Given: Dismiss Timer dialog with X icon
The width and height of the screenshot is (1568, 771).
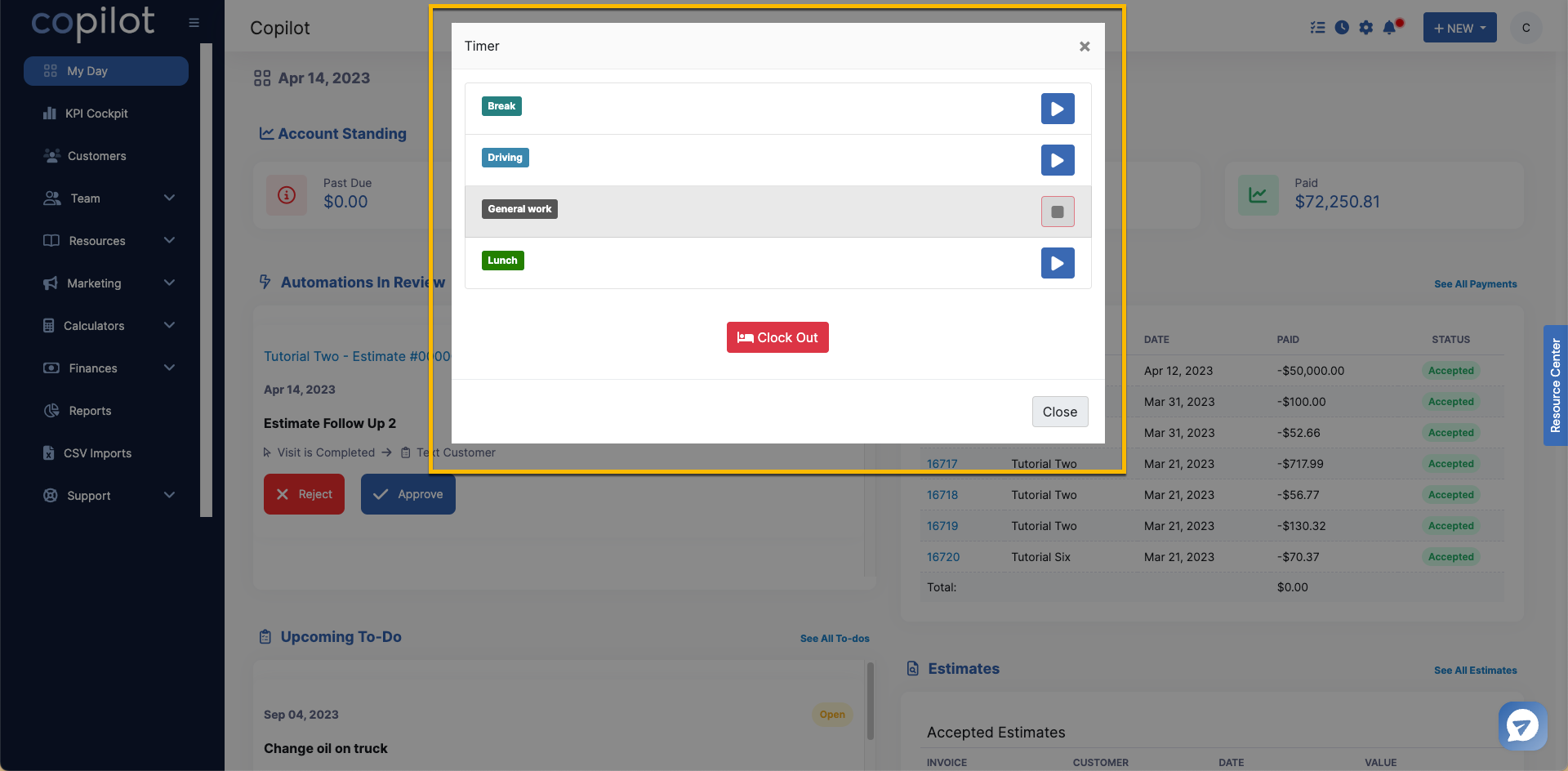Looking at the screenshot, I should 1085,47.
